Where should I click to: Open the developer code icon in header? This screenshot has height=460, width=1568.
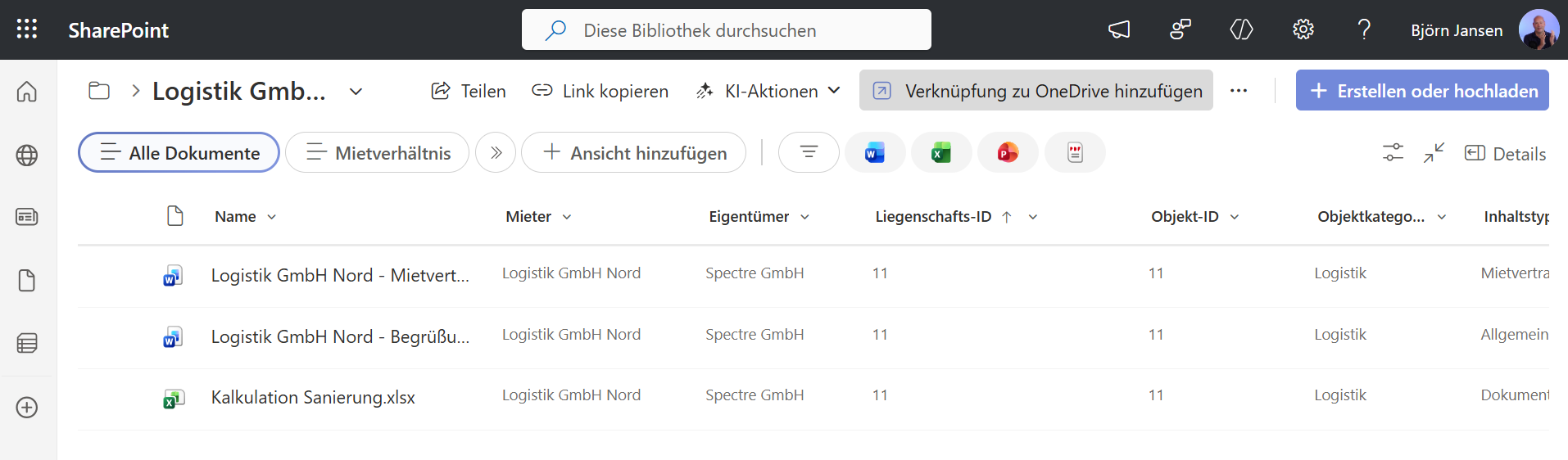tap(1242, 30)
